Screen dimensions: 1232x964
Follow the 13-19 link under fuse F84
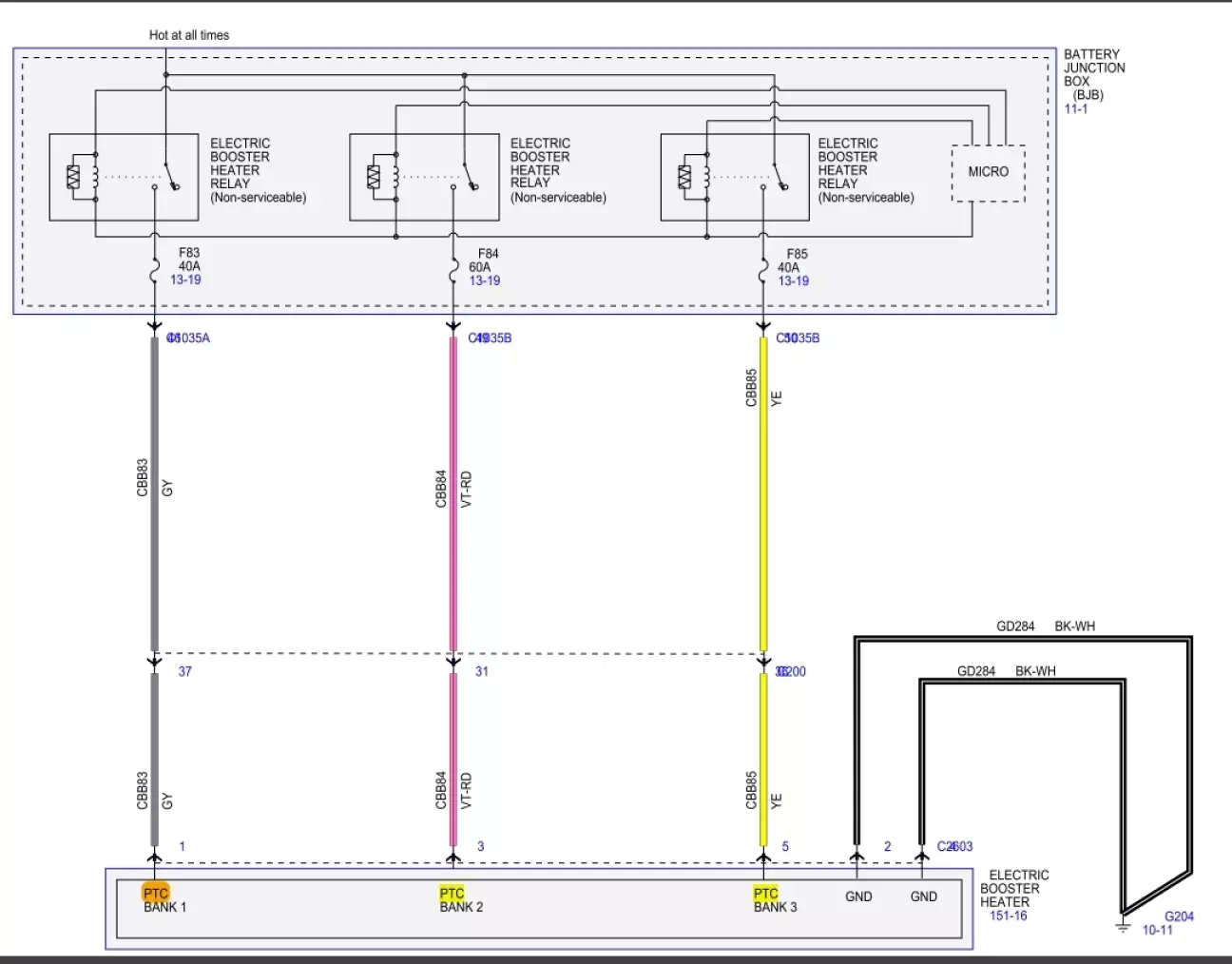tap(484, 280)
